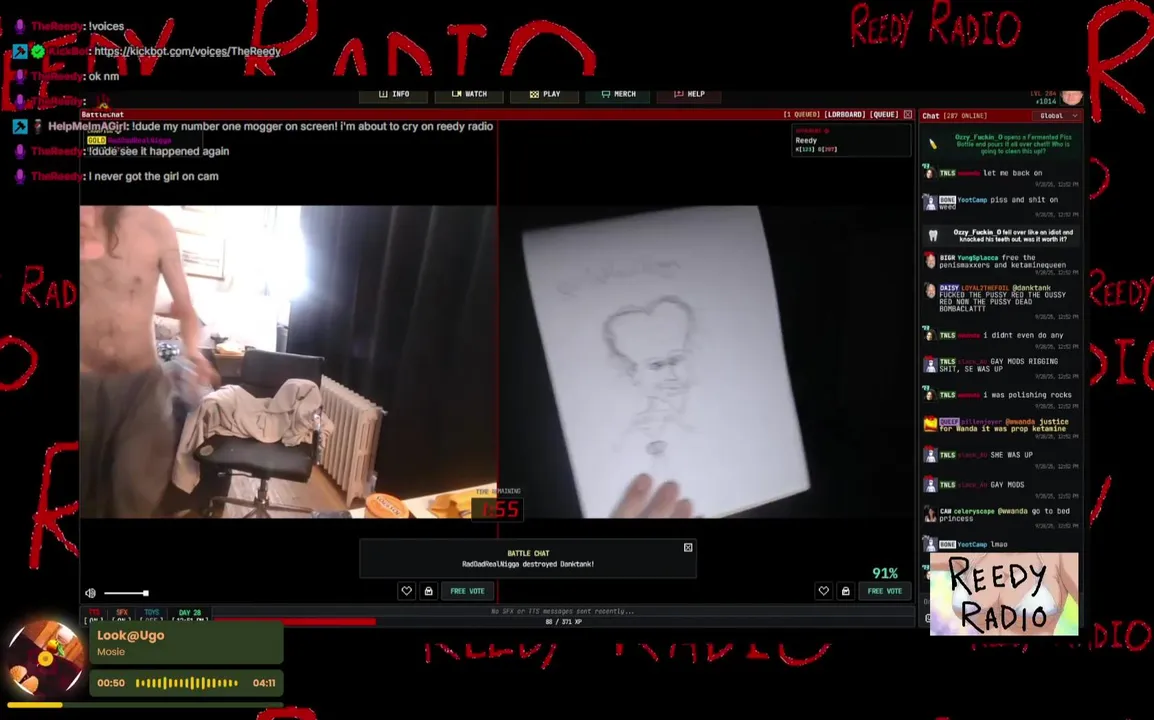Click the 'I never got the girl on cam' message
This screenshot has height=720, width=1154.
point(154,177)
